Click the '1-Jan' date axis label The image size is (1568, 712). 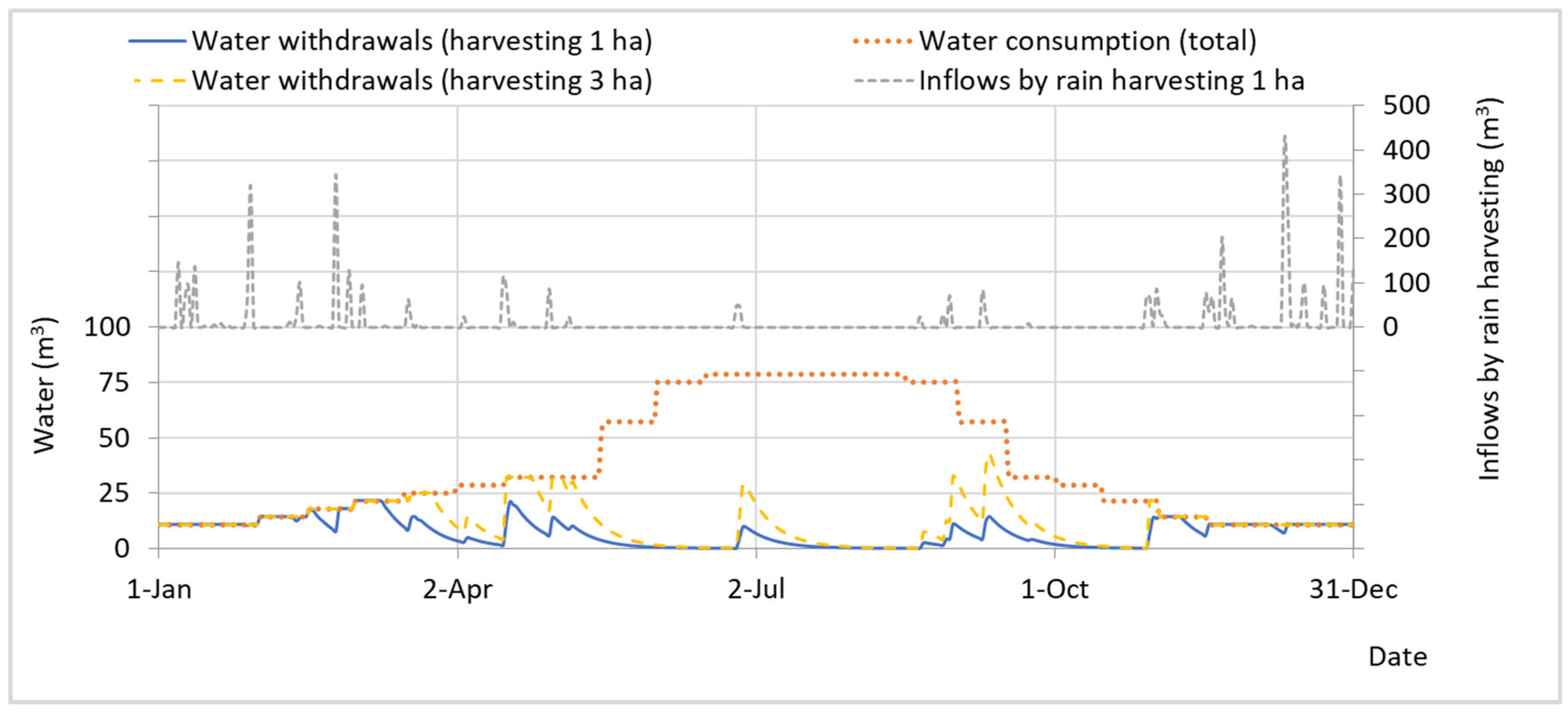159,589
